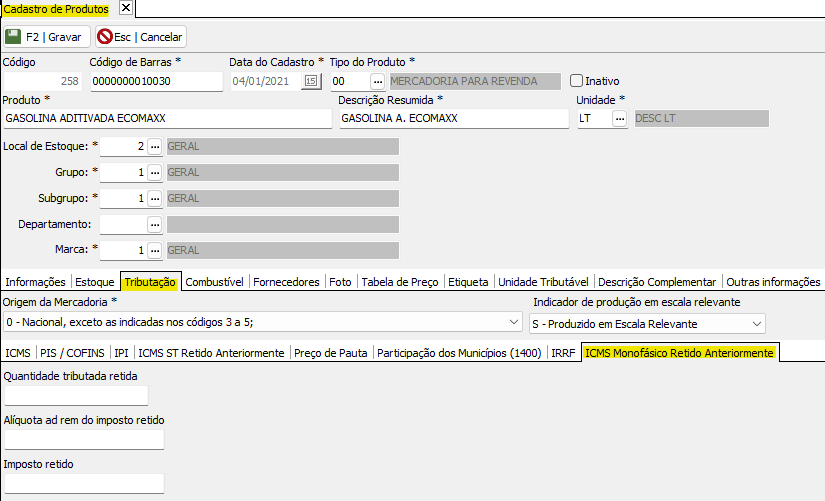Open the PIS / COFINS tab
This screenshot has width=825, height=501.
click(x=74, y=353)
